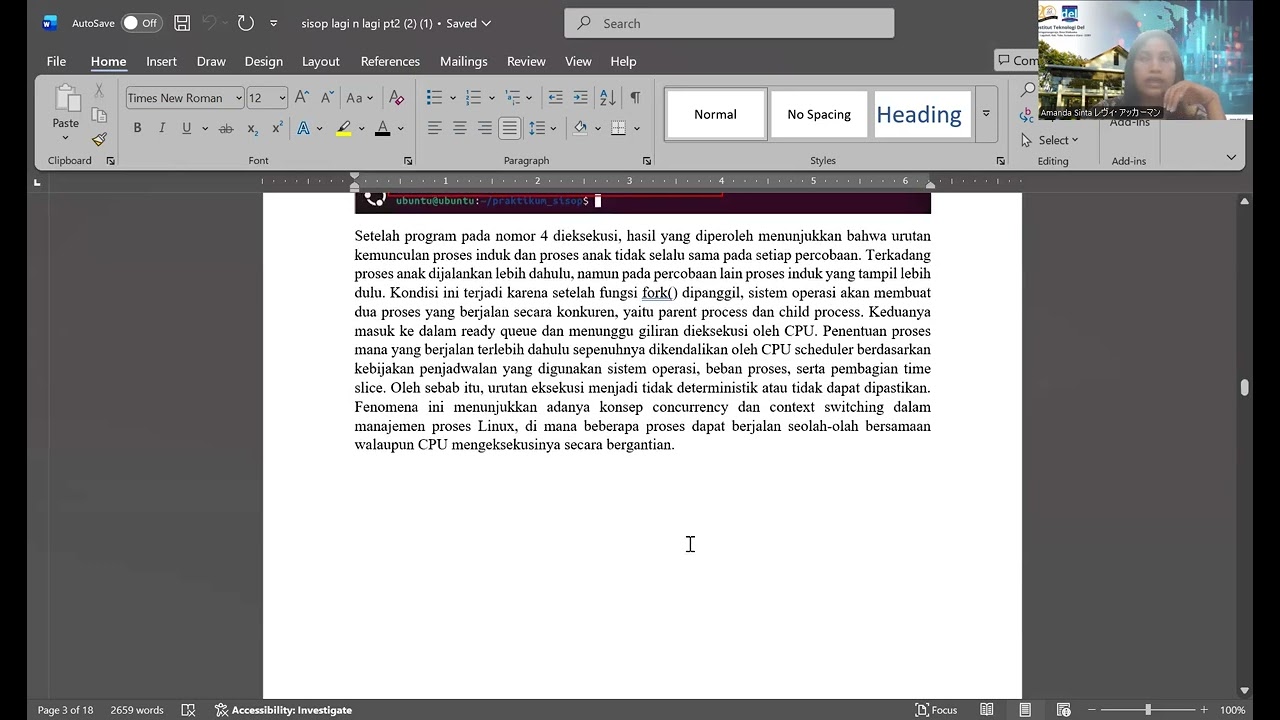Click the Format Painter brush icon
This screenshot has width=1280, height=720.
(x=99, y=140)
